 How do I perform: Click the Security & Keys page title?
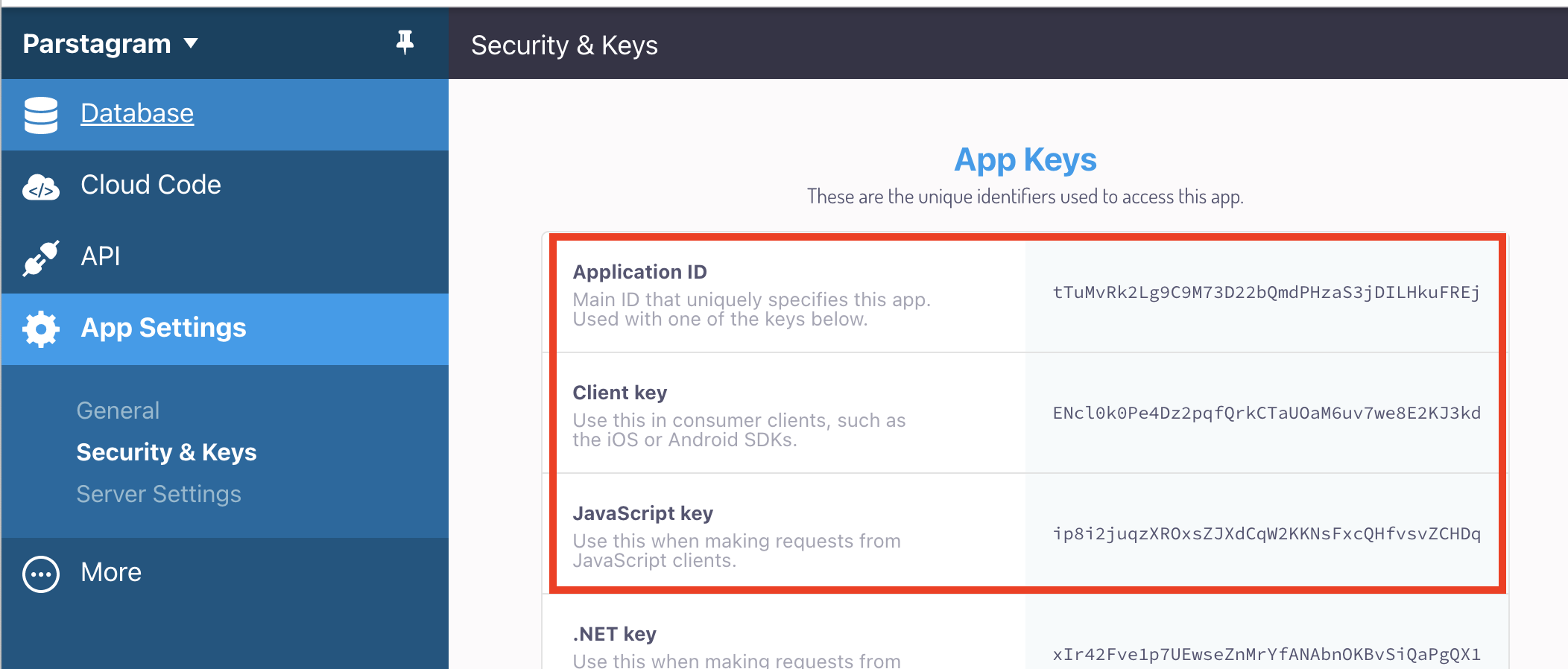click(564, 45)
